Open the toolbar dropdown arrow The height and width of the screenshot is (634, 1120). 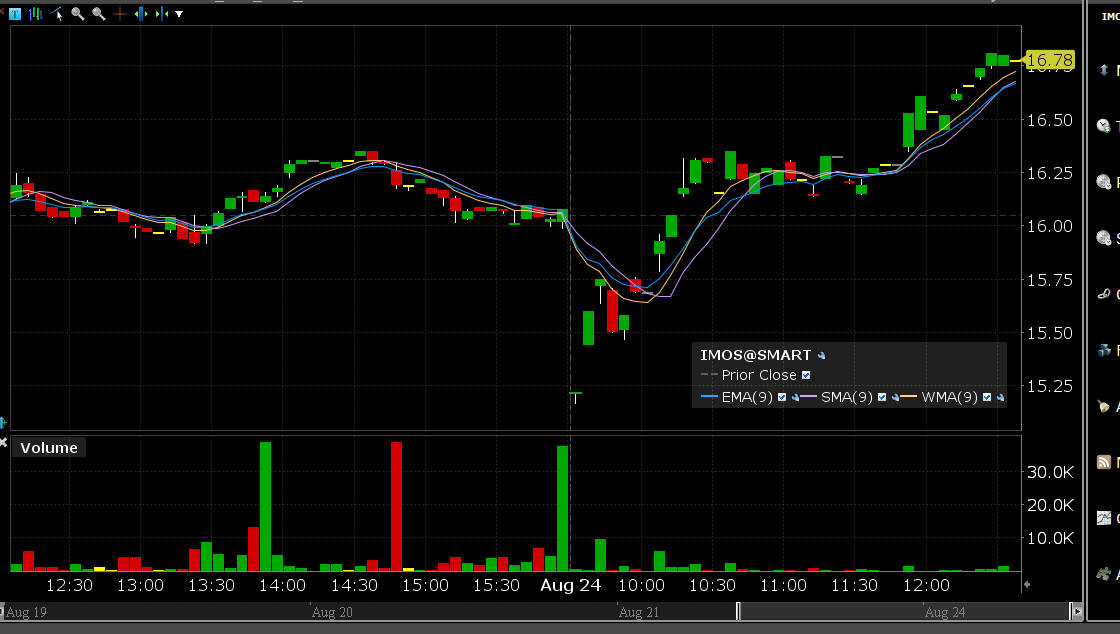[x=179, y=14]
